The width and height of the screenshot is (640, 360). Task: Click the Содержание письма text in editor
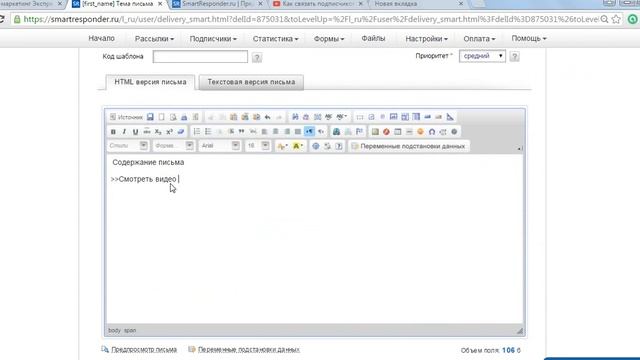coord(148,162)
